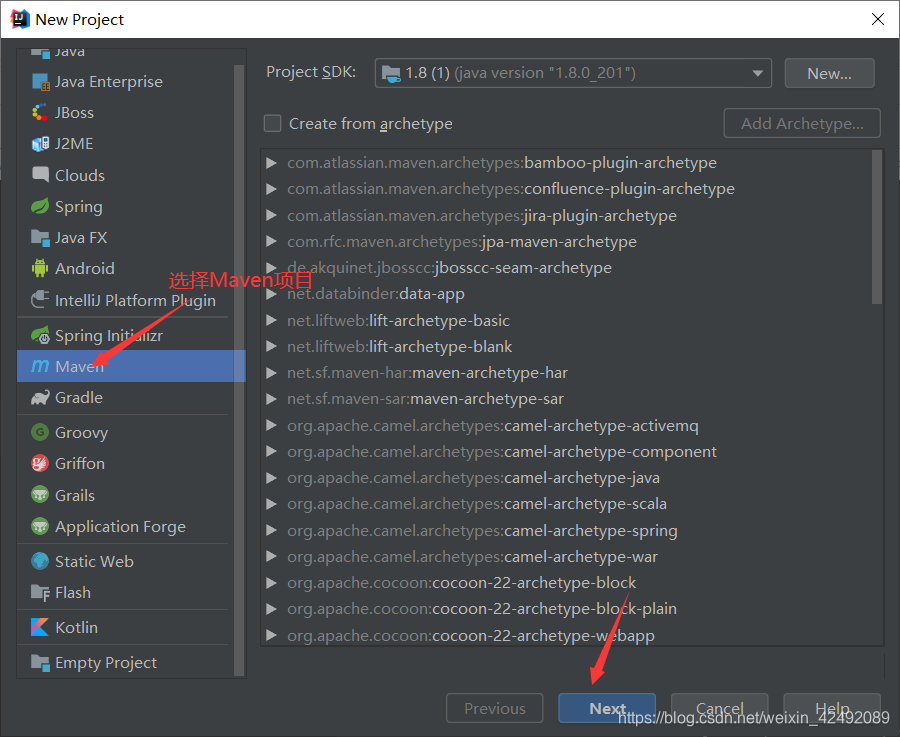Screen dimensions: 900x737
Task: Click the JBoss colorful dots icon
Action: (40, 113)
